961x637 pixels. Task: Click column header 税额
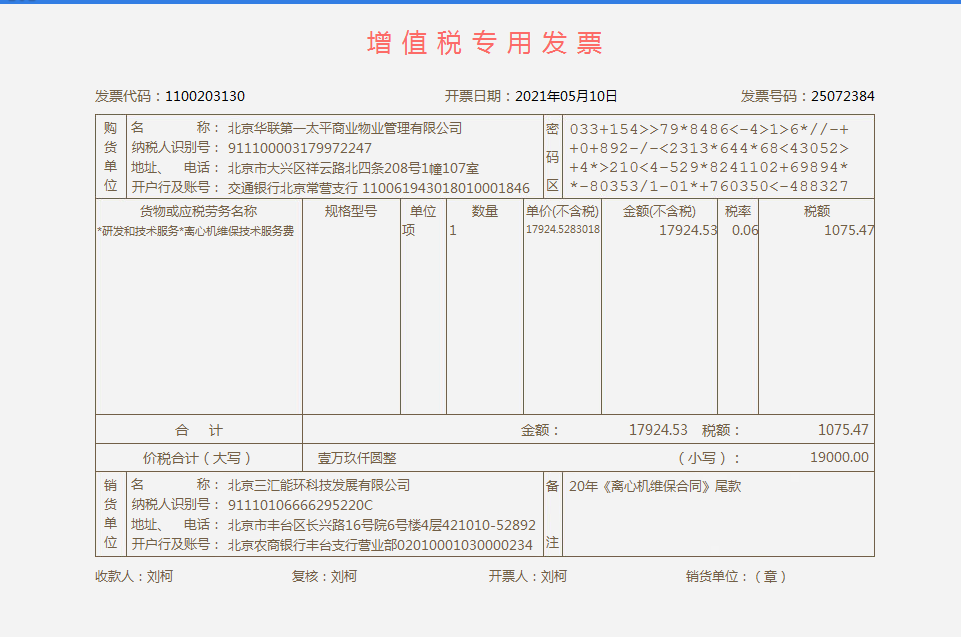(816, 212)
